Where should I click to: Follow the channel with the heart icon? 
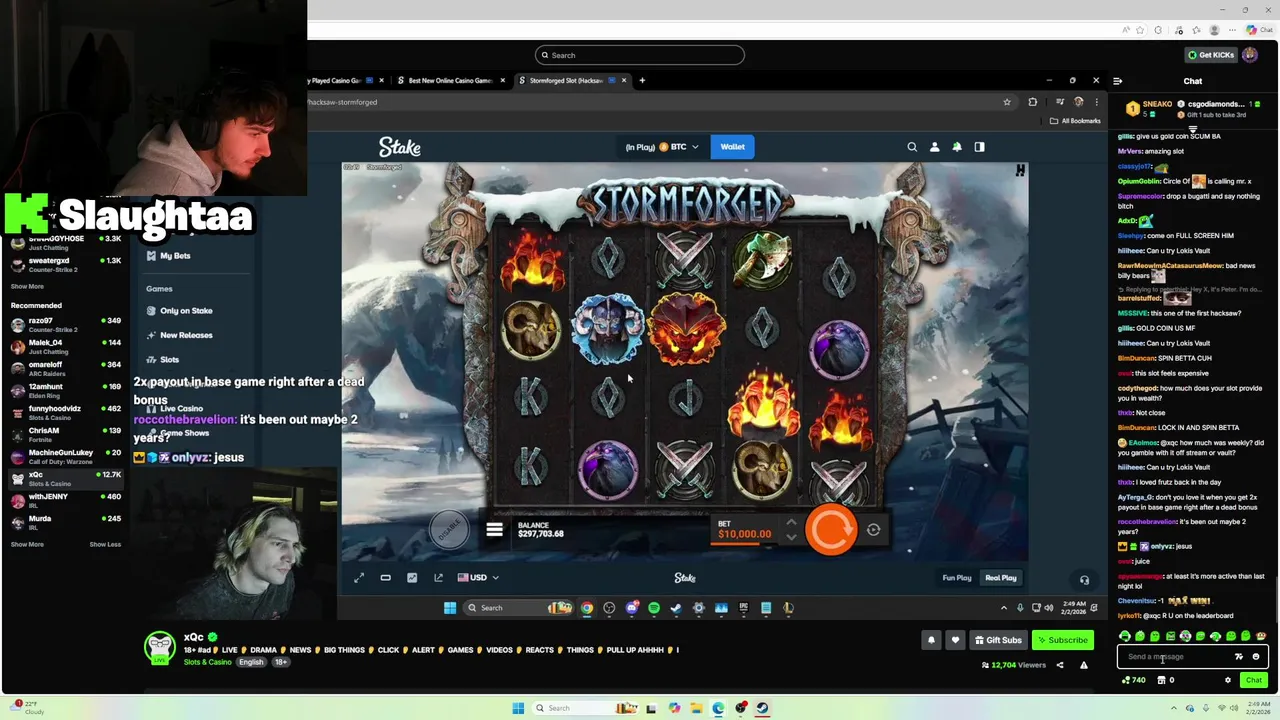point(955,640)
